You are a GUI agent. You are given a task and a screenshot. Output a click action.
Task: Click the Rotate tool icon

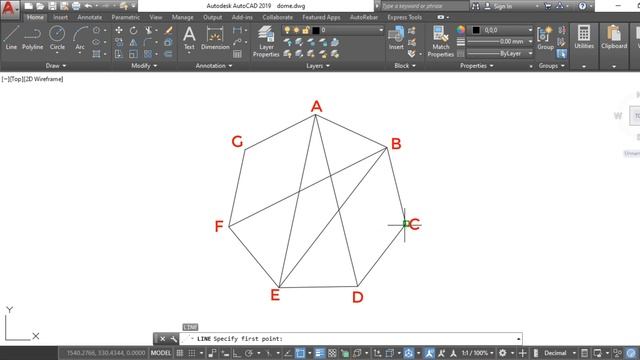point(133,30)
